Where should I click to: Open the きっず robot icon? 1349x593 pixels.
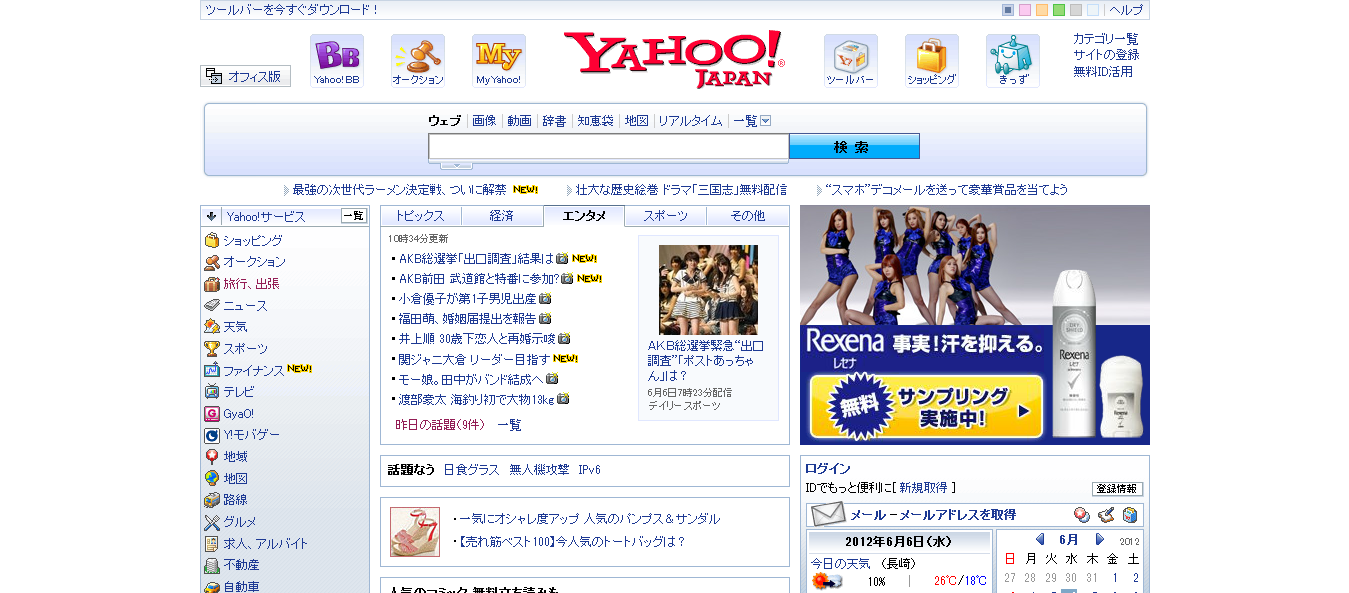1013,60
